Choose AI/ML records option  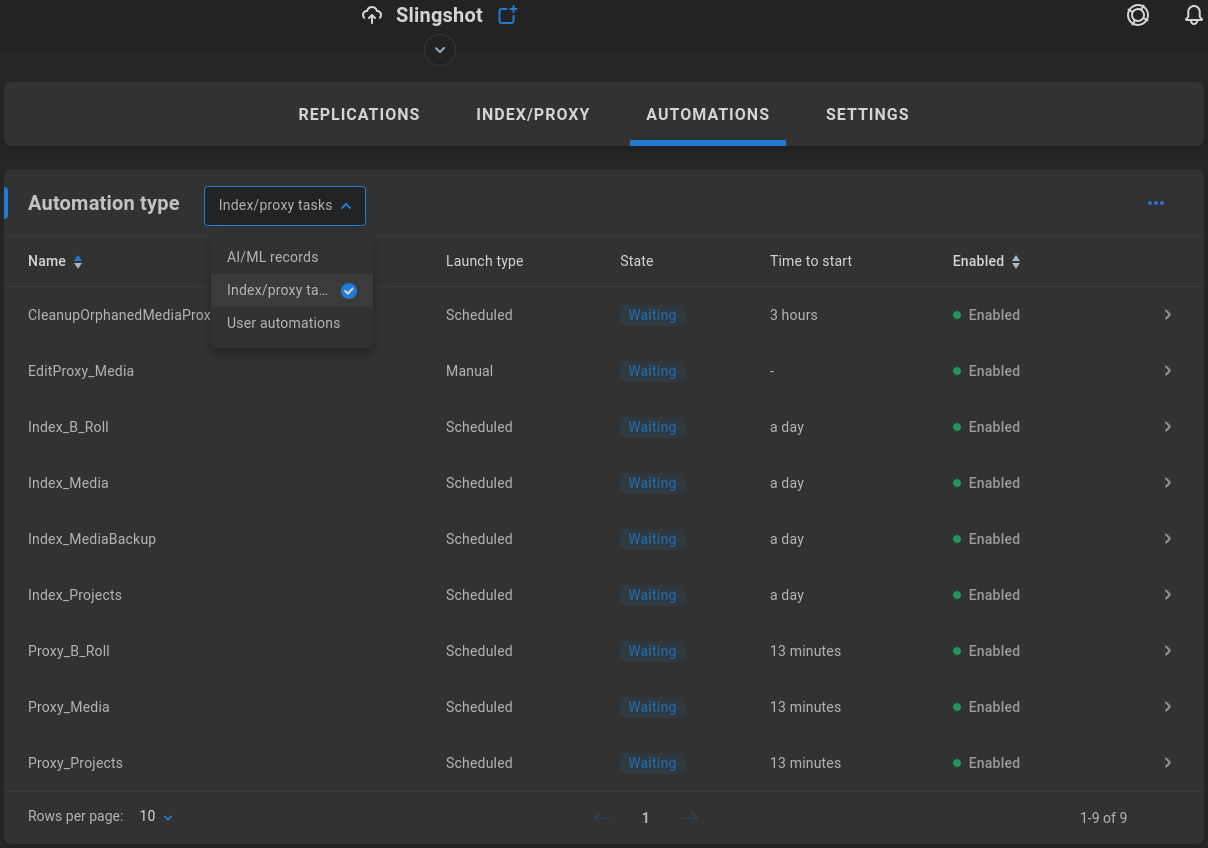[x=292, y=257]
